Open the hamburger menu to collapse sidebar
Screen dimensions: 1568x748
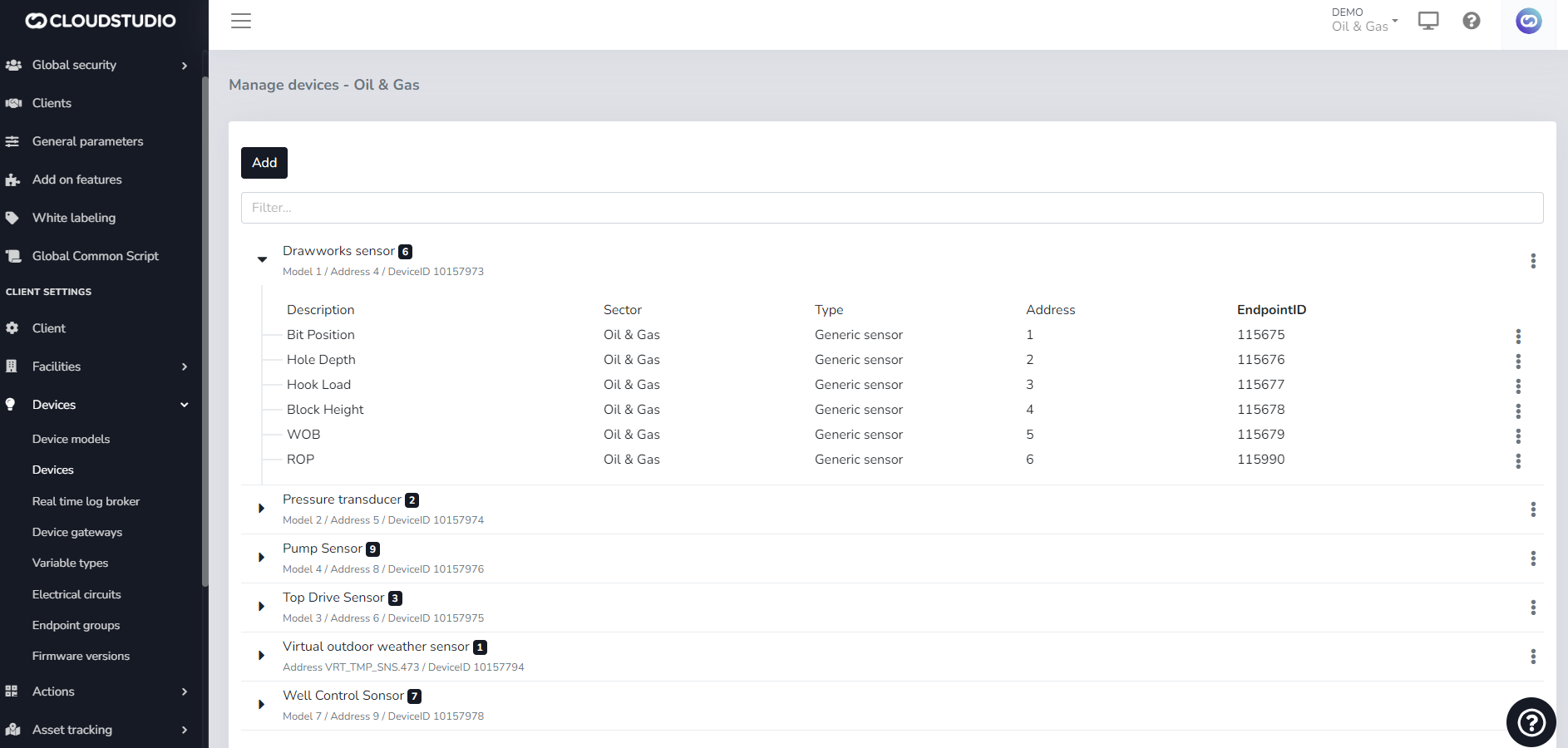pos(241,21)
